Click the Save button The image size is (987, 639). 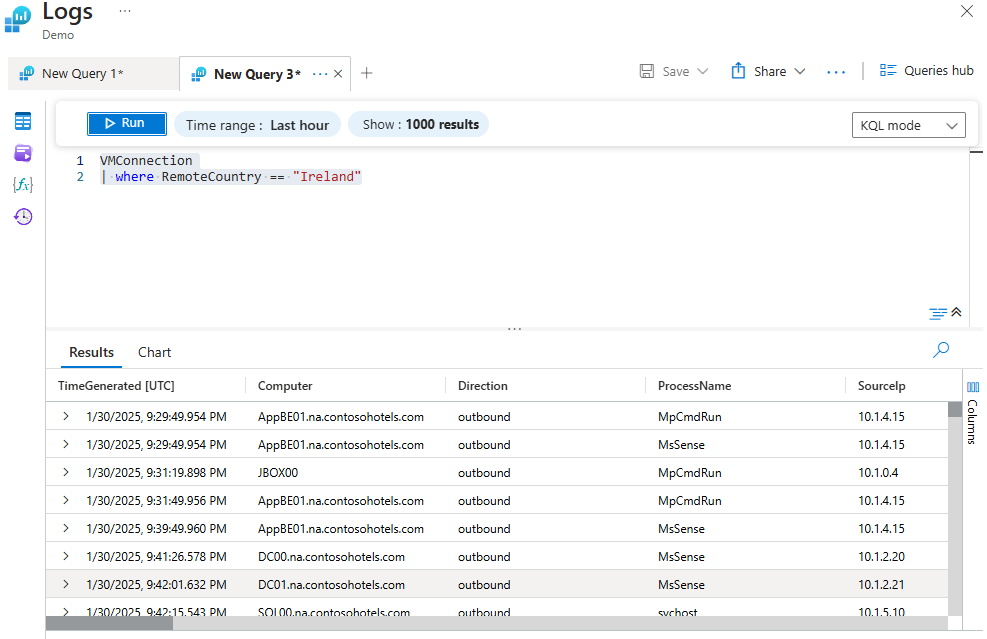tap(664, 71)
